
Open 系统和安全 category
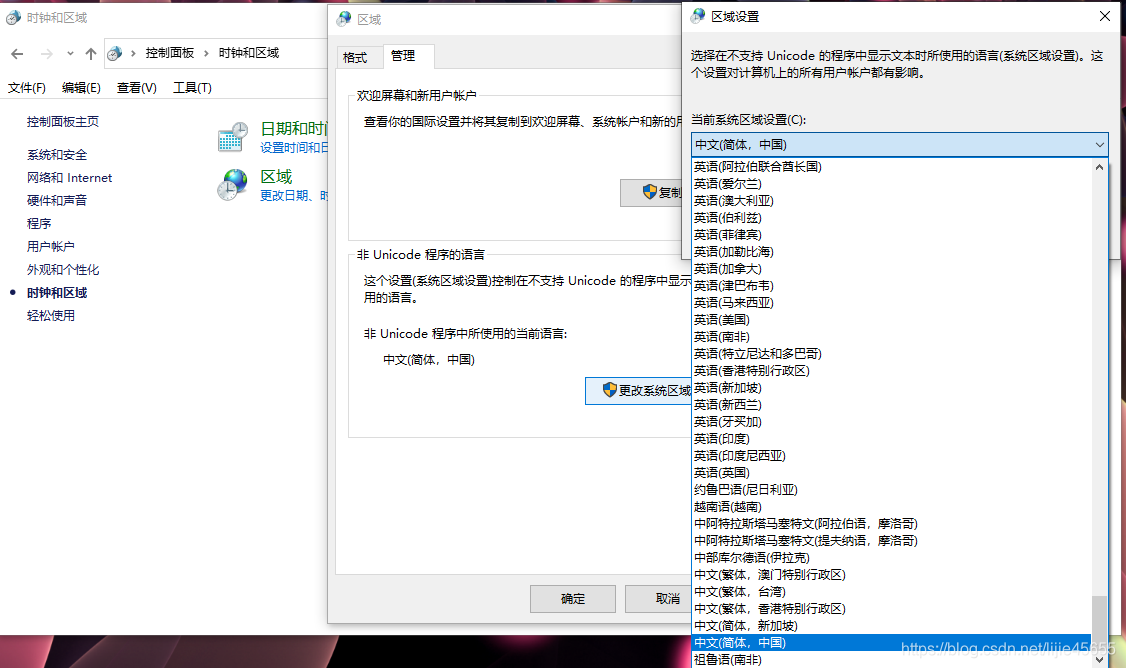coord(57,154)
